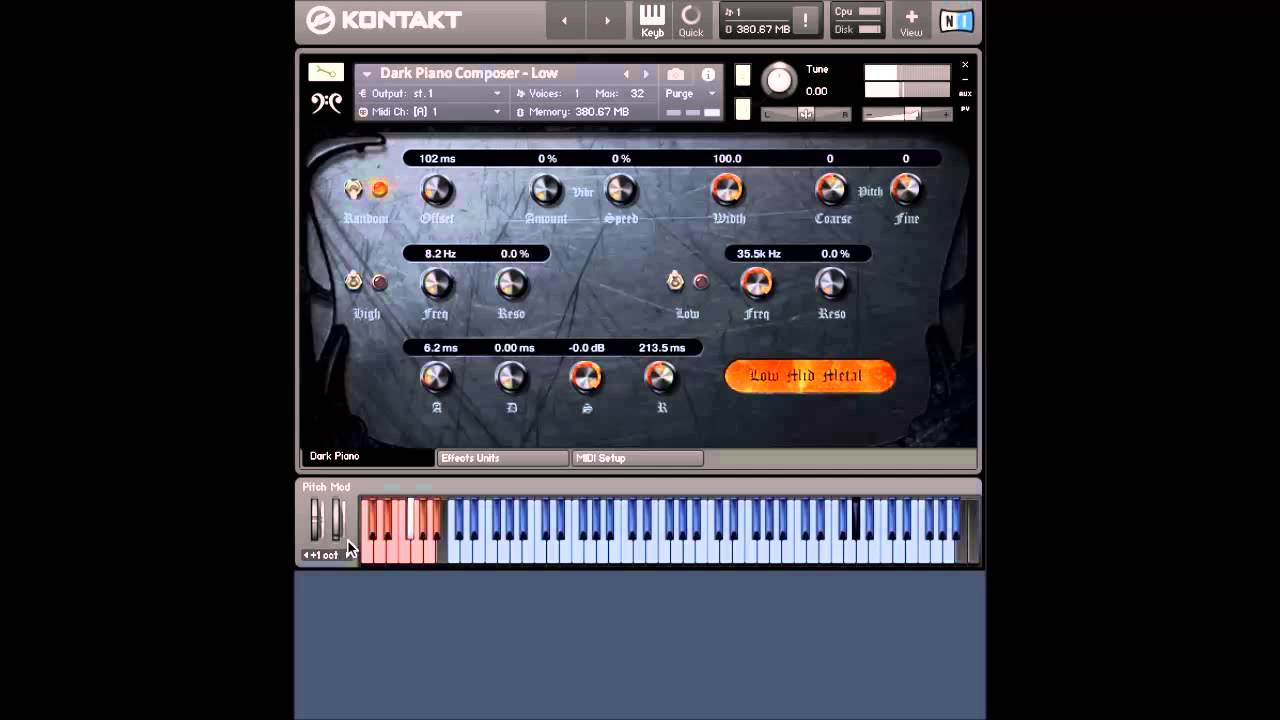Image resolution: width=1280 pixels, height=720 pixels.
Task: Click the Pitch Fine knob
Action: pos(906,190)
